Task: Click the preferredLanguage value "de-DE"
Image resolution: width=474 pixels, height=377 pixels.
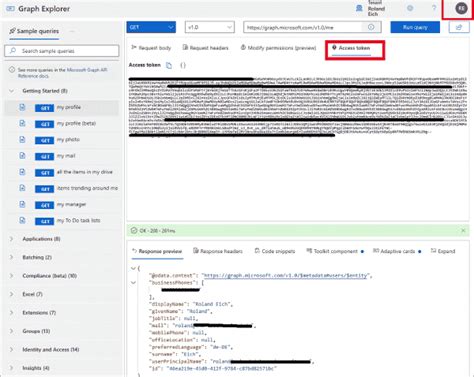Action: coord(220,347)
